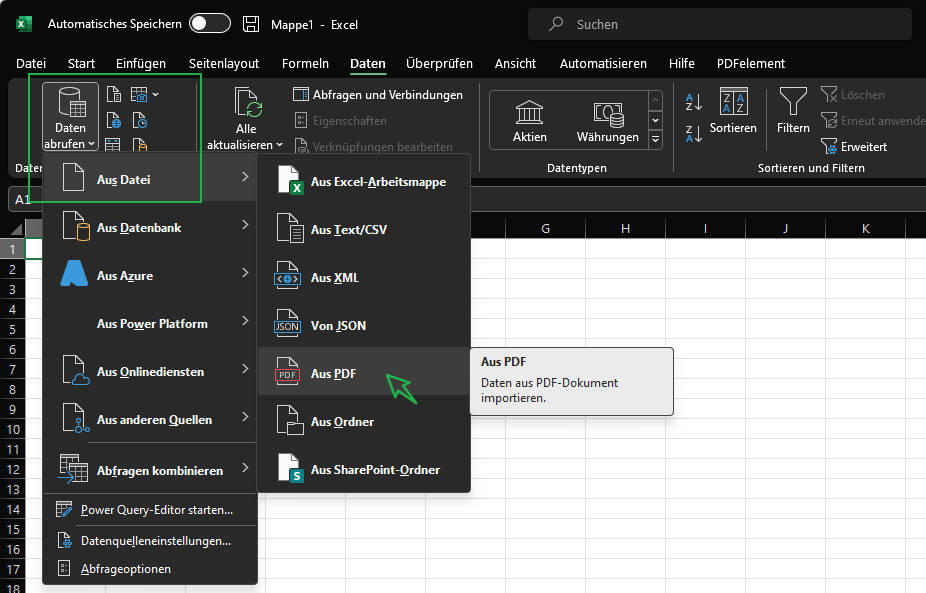
Task: Click the Alle aktualisieren refresh icon
Action: [x=247, y=102]
